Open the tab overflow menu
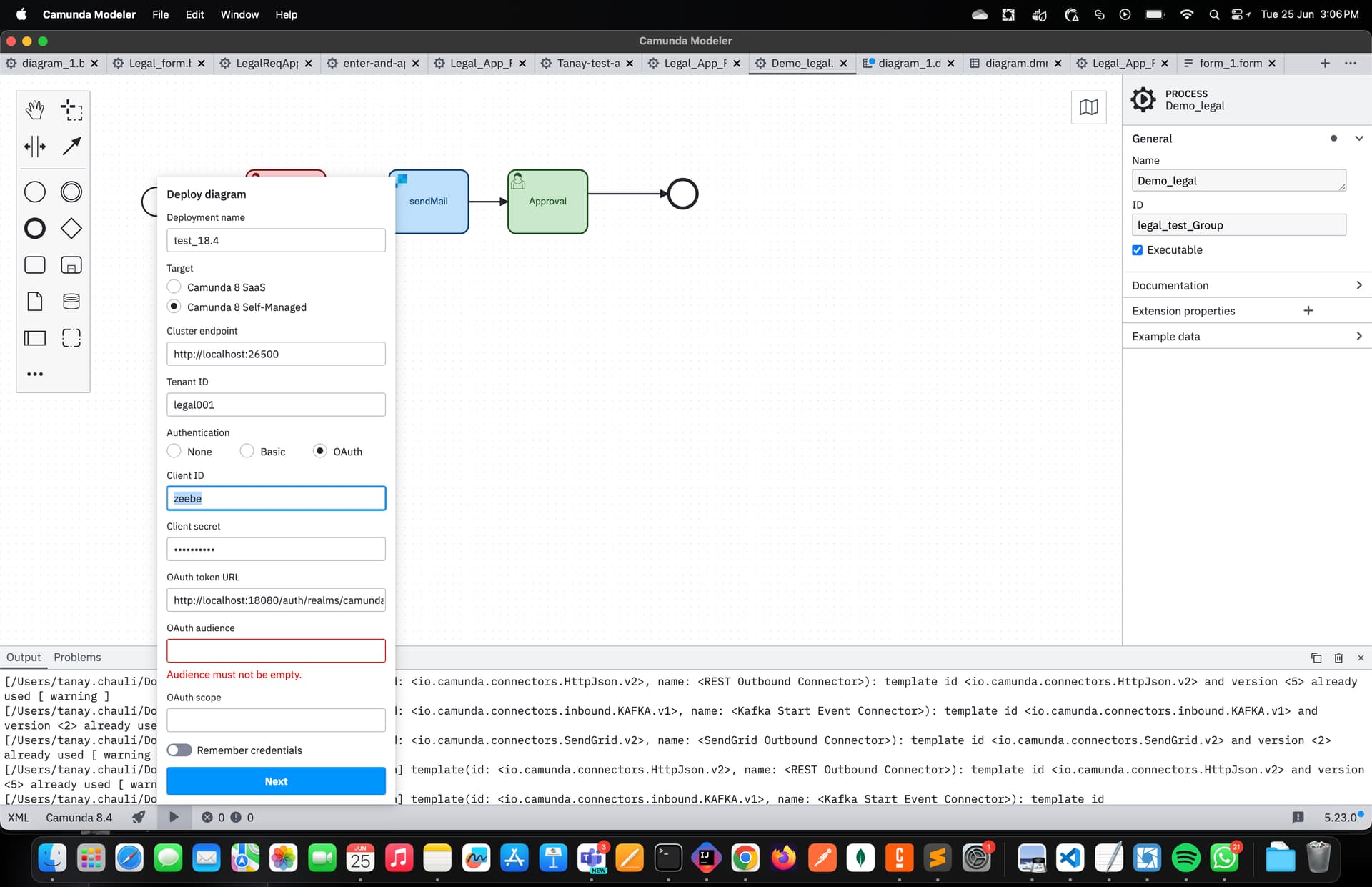 click(x=1350, y=63)
